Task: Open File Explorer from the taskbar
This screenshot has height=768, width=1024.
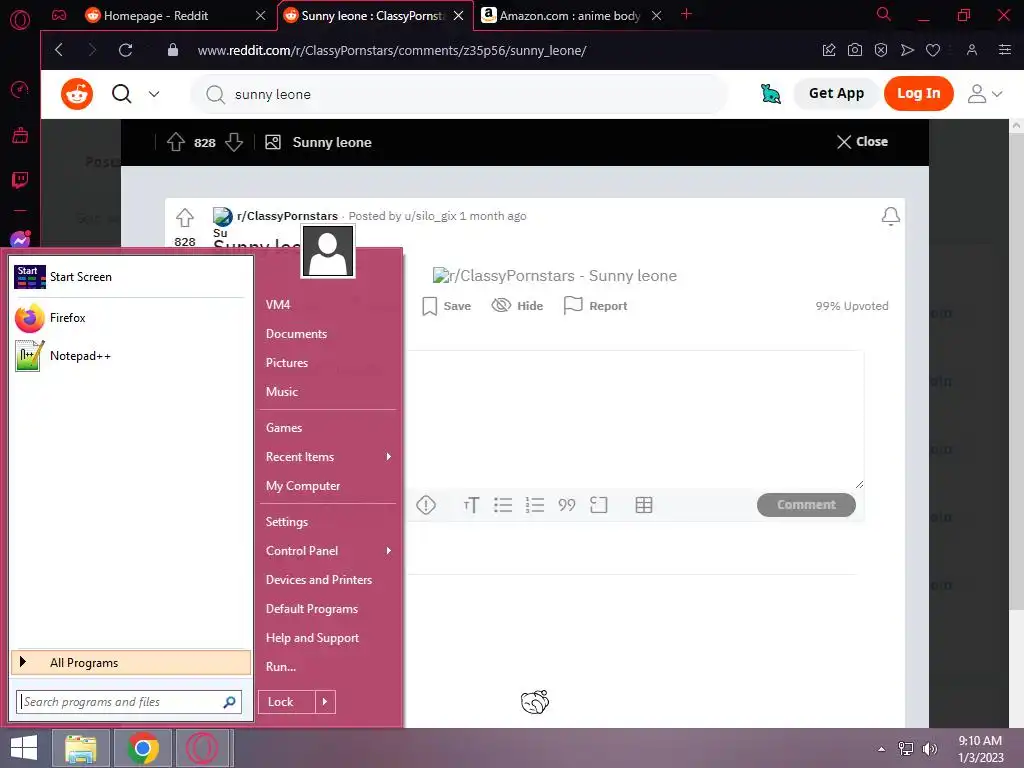Action: (81, 748)
